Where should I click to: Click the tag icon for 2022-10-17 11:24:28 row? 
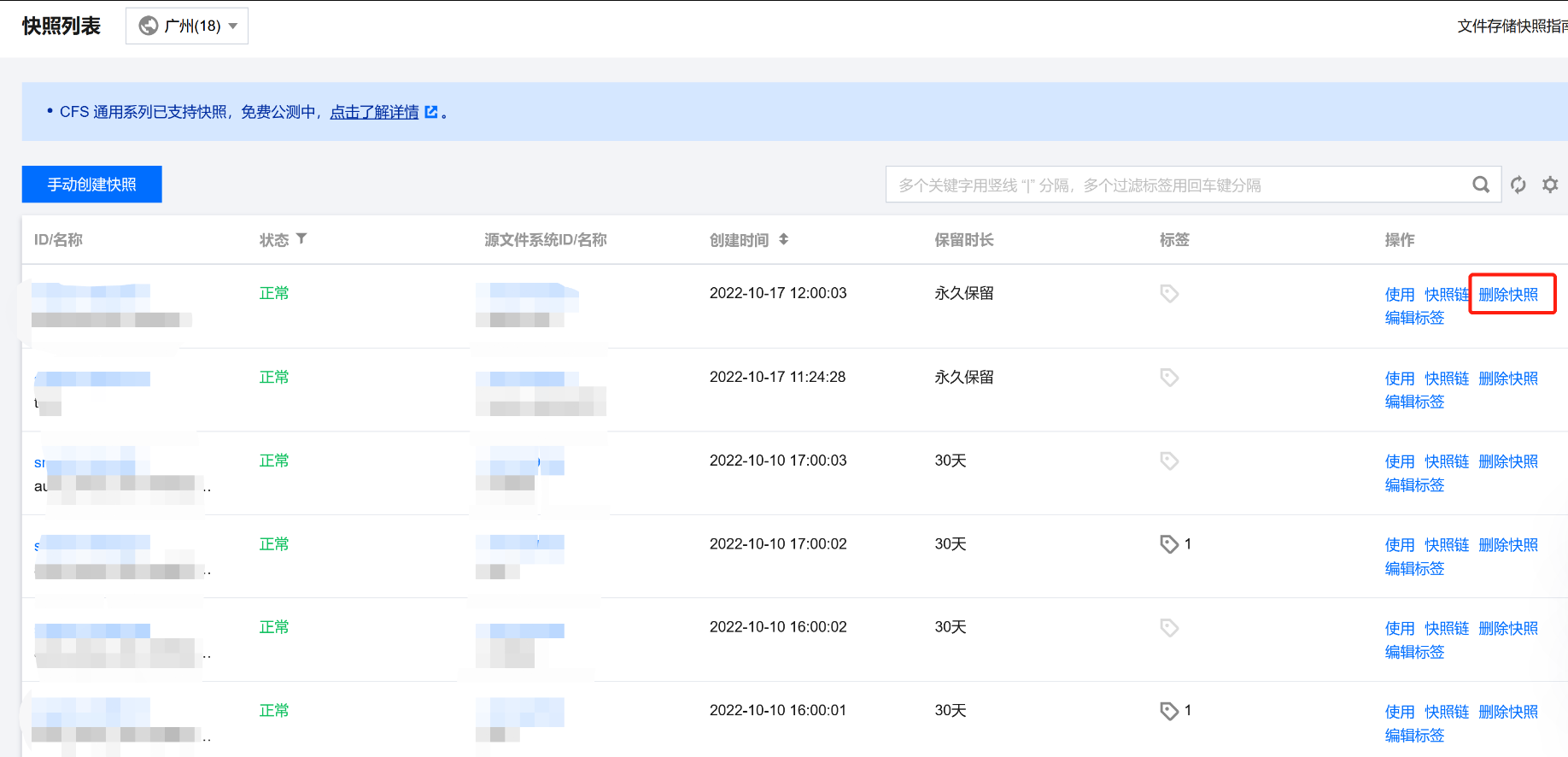coord(1169,378)
